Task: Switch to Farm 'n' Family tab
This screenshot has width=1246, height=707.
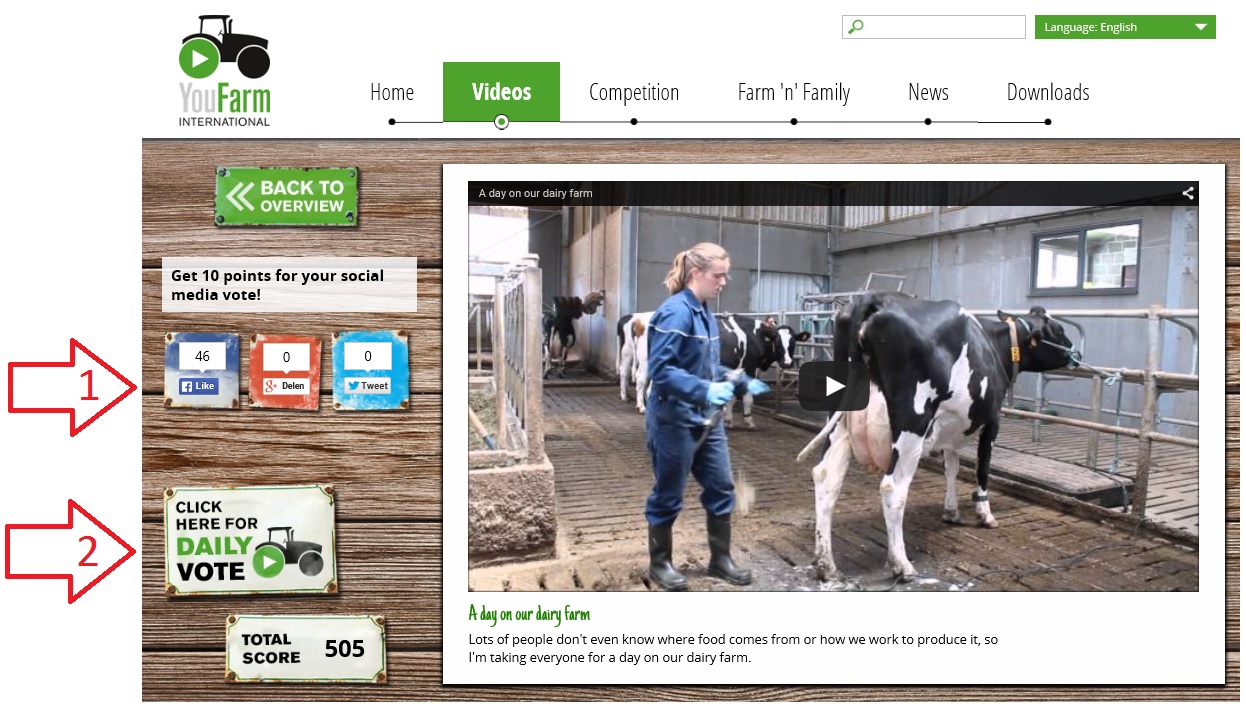Action: pyautogui.click(x=794, y=93)
